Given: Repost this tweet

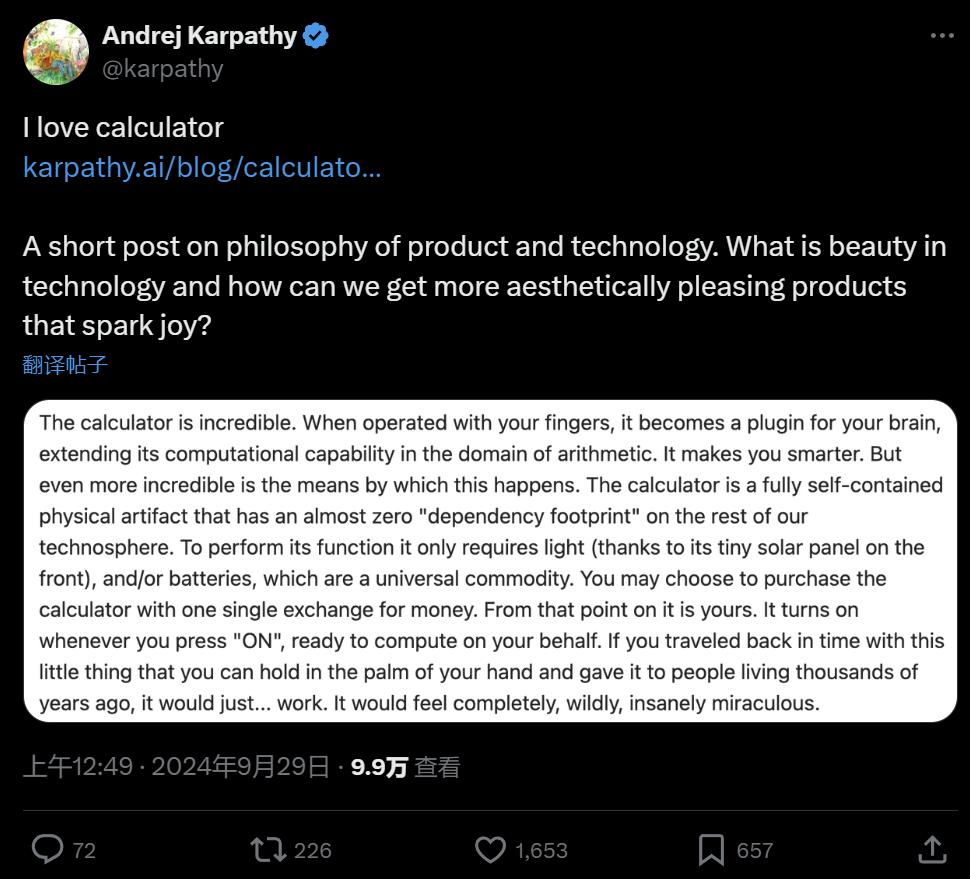Looking at the screenshot, I should pyautogui.click(x=264, y=849).
